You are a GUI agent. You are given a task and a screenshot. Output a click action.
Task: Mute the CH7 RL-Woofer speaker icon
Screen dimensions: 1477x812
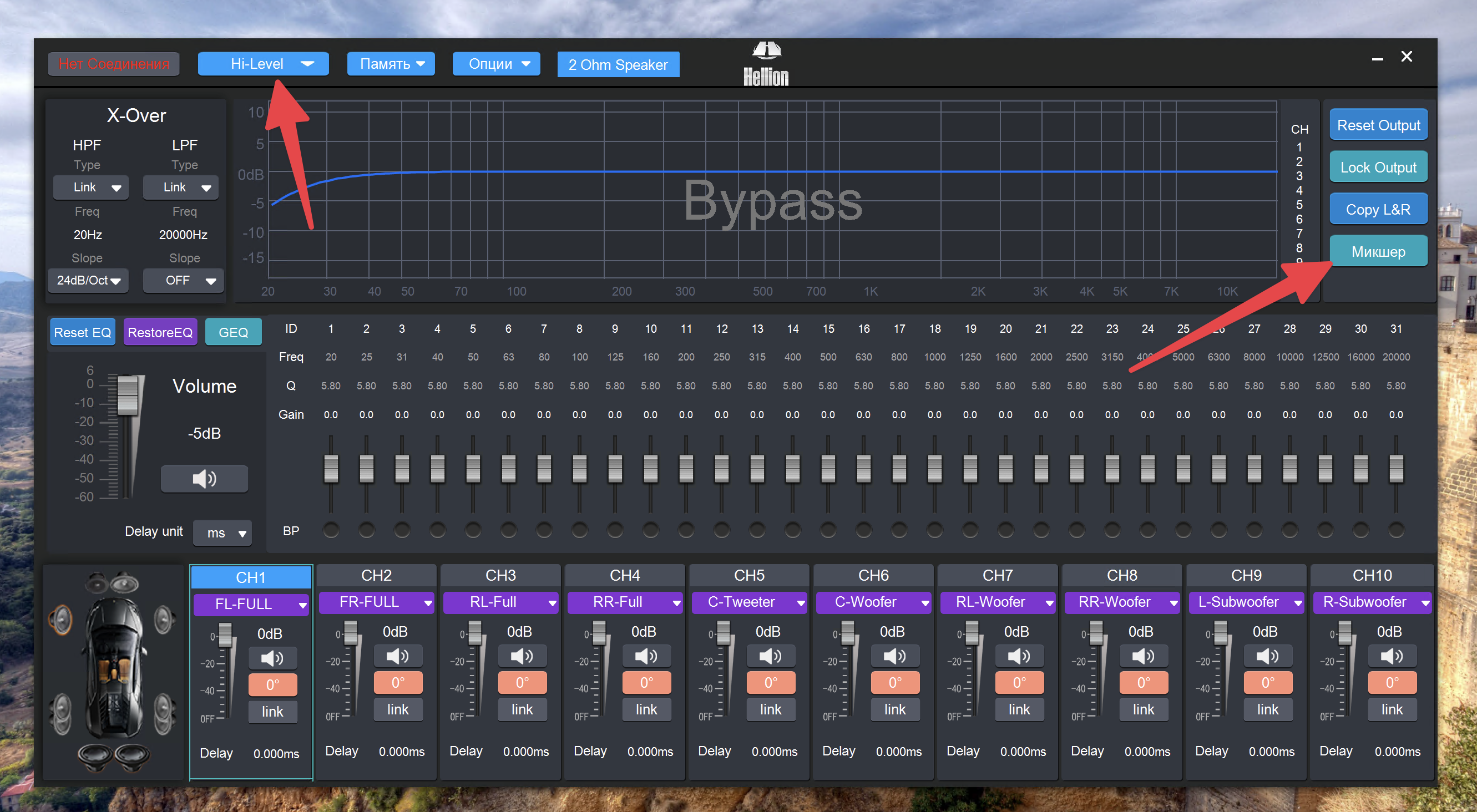1019,656
